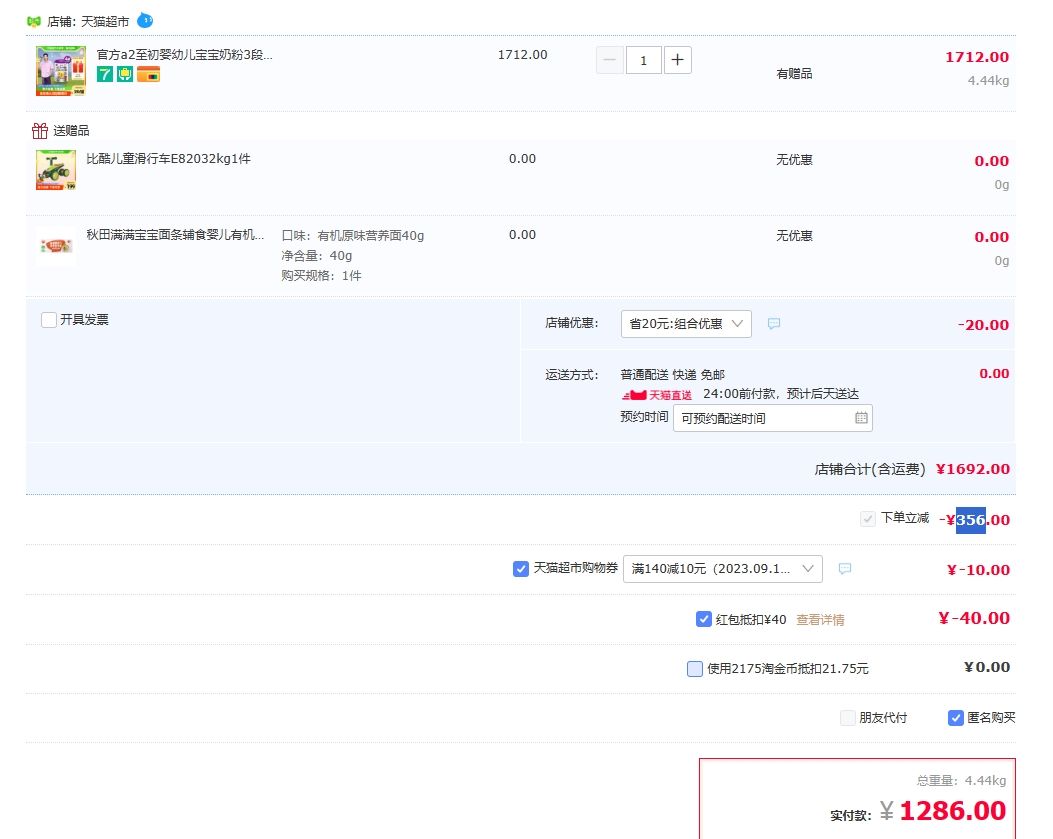Open the 比酷儿童滑行车 gift thumbnail
Screen dimensions: 1053x839
[56, 170]
